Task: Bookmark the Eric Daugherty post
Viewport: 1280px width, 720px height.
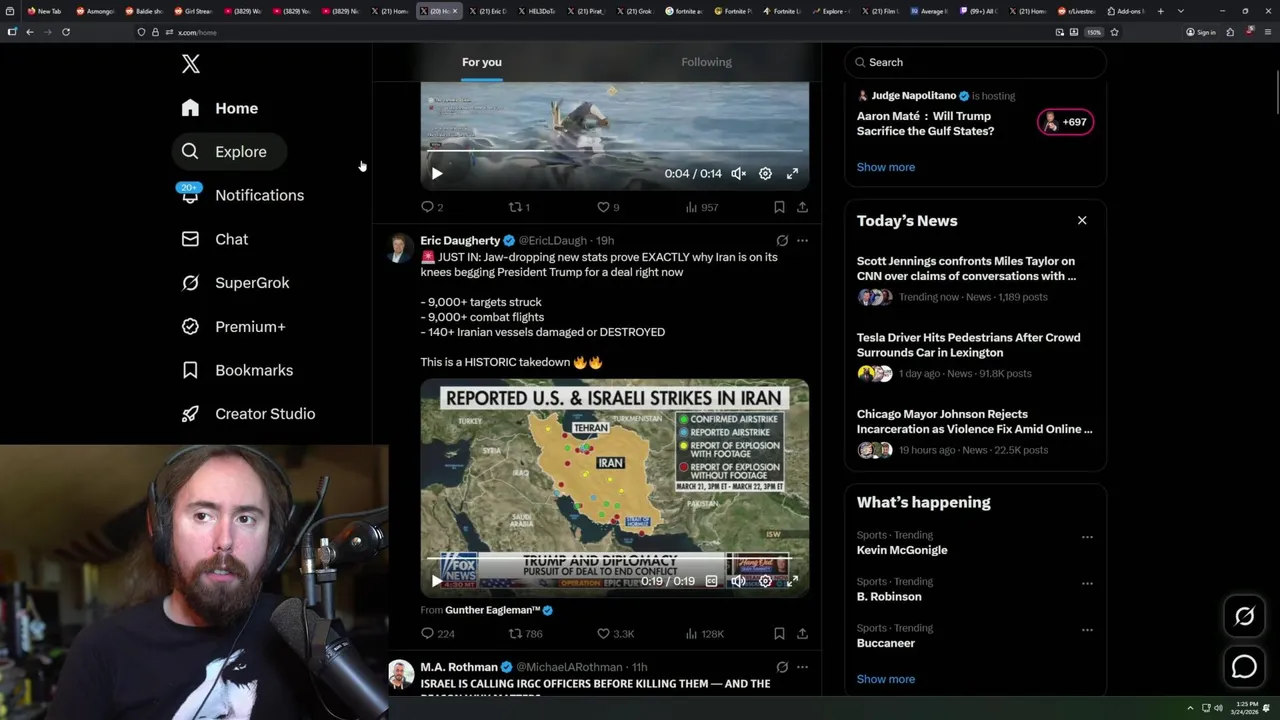Action: 779,634
